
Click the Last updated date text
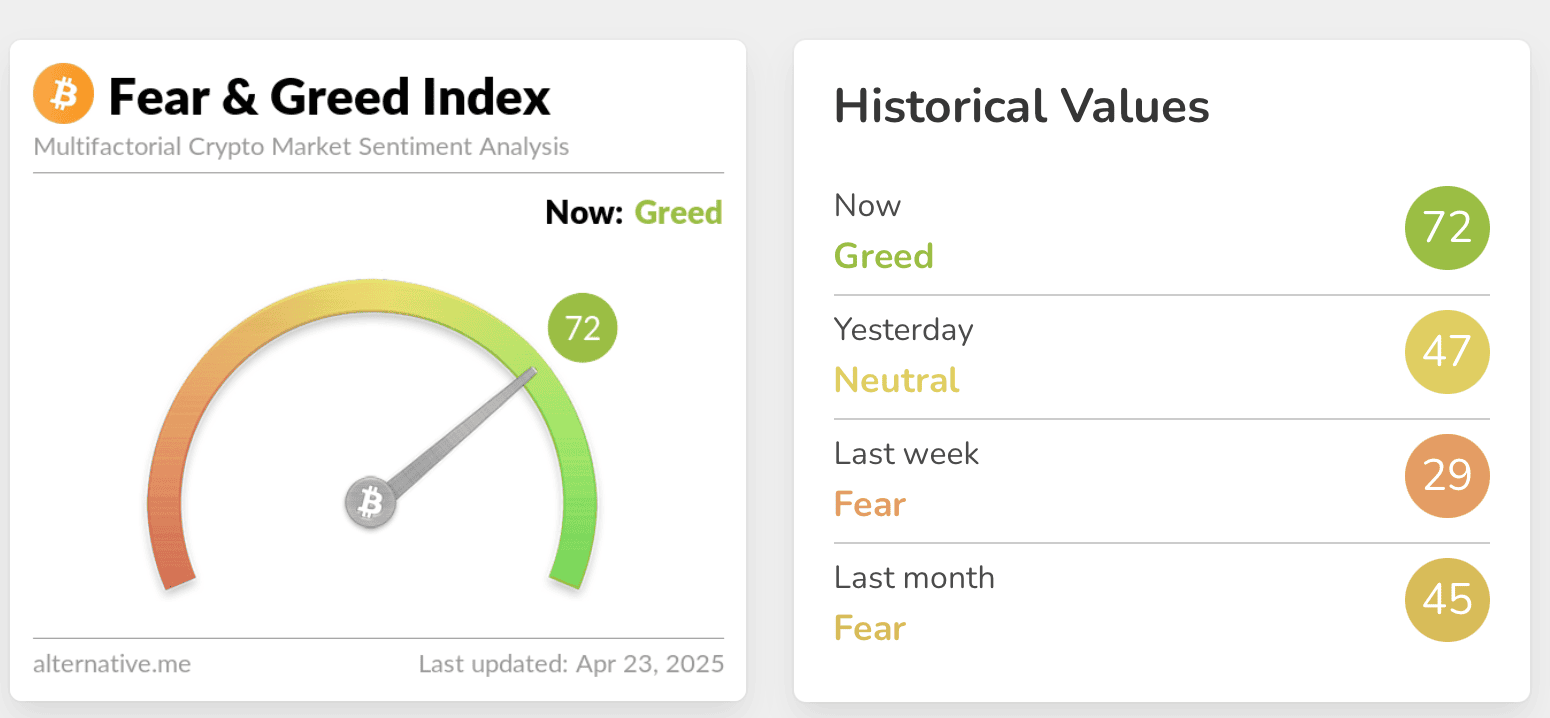tap(571, 664)
